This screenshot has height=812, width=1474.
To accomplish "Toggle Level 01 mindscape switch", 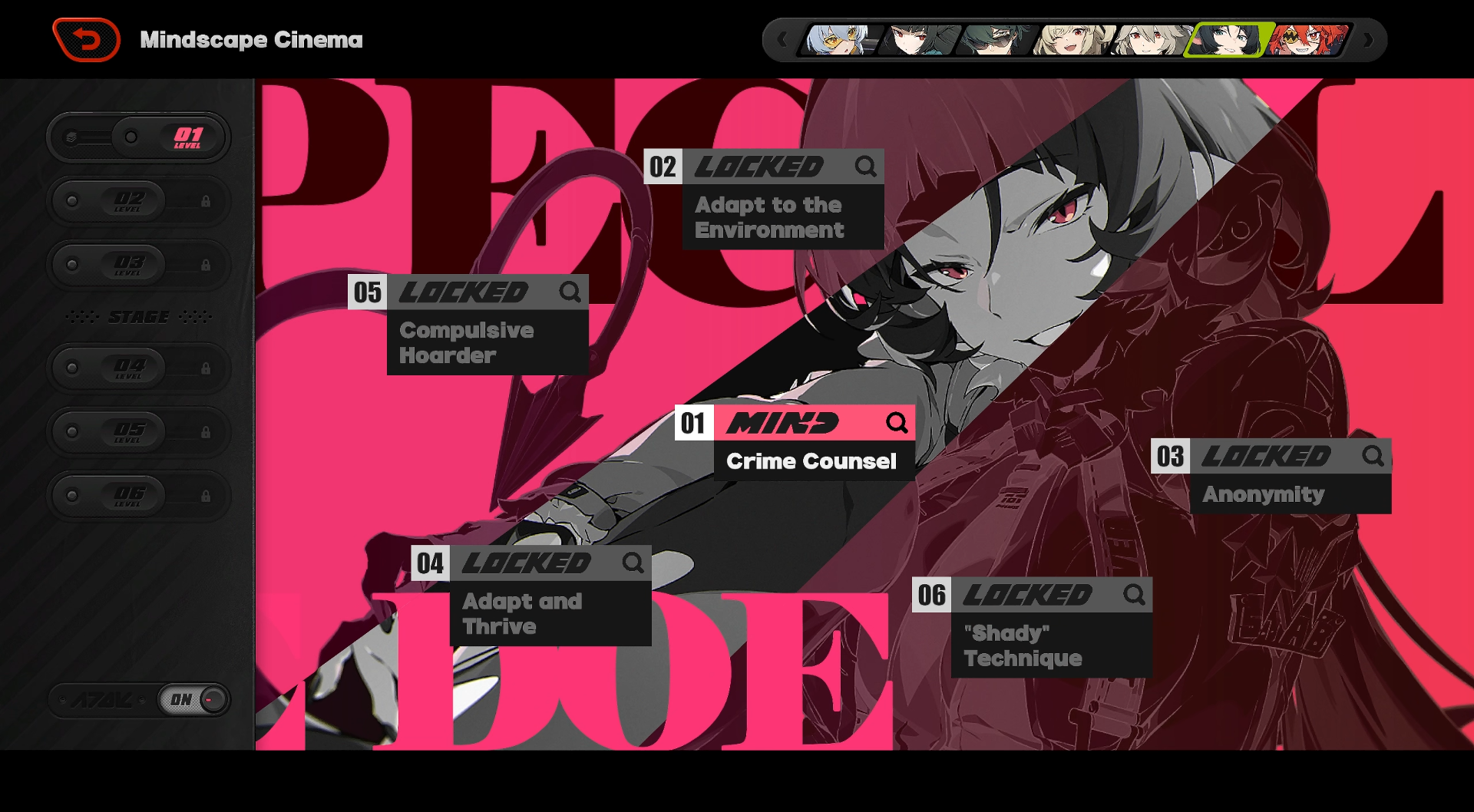I will [139, 137].
